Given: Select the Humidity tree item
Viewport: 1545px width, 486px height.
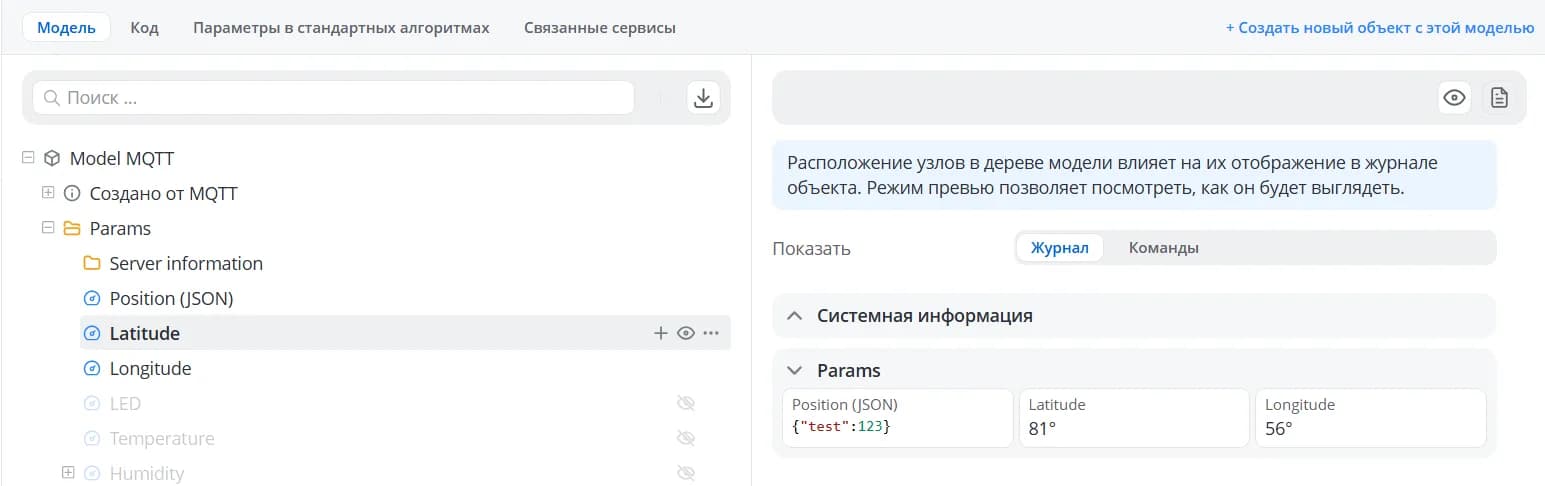Looking at the screenshot, I should [x=147, y=473].
